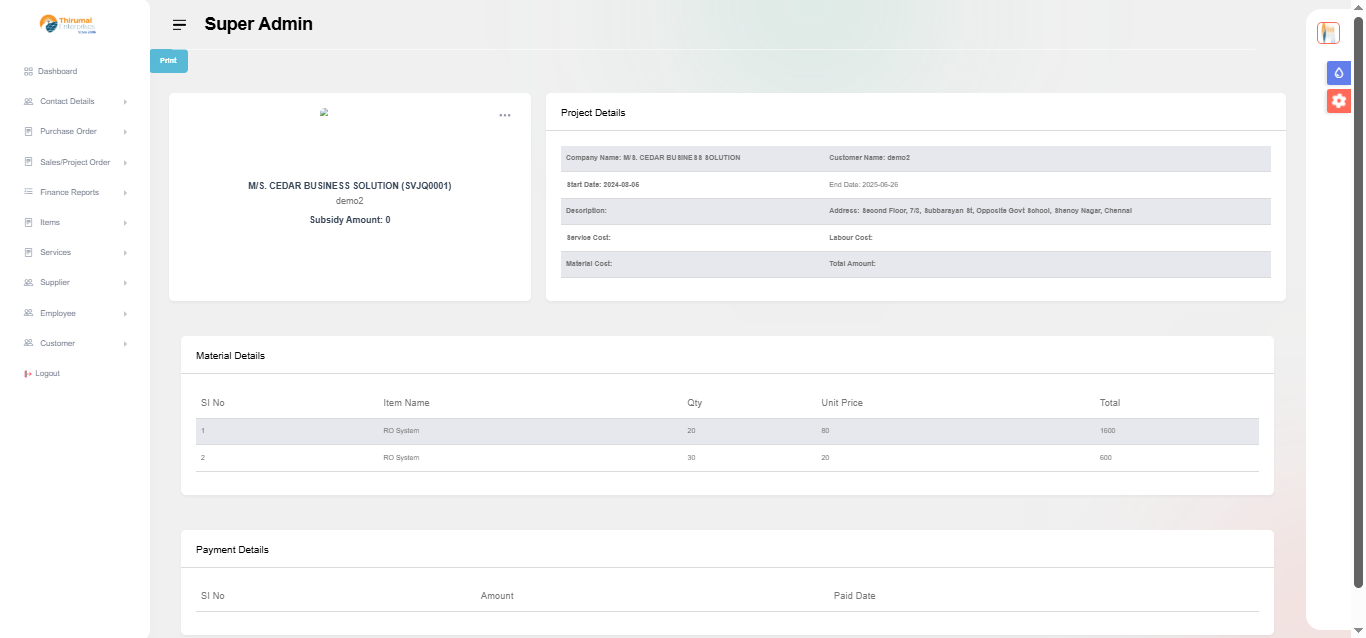
Task: Open the Sales/Project Order menu
Action: 75,162
